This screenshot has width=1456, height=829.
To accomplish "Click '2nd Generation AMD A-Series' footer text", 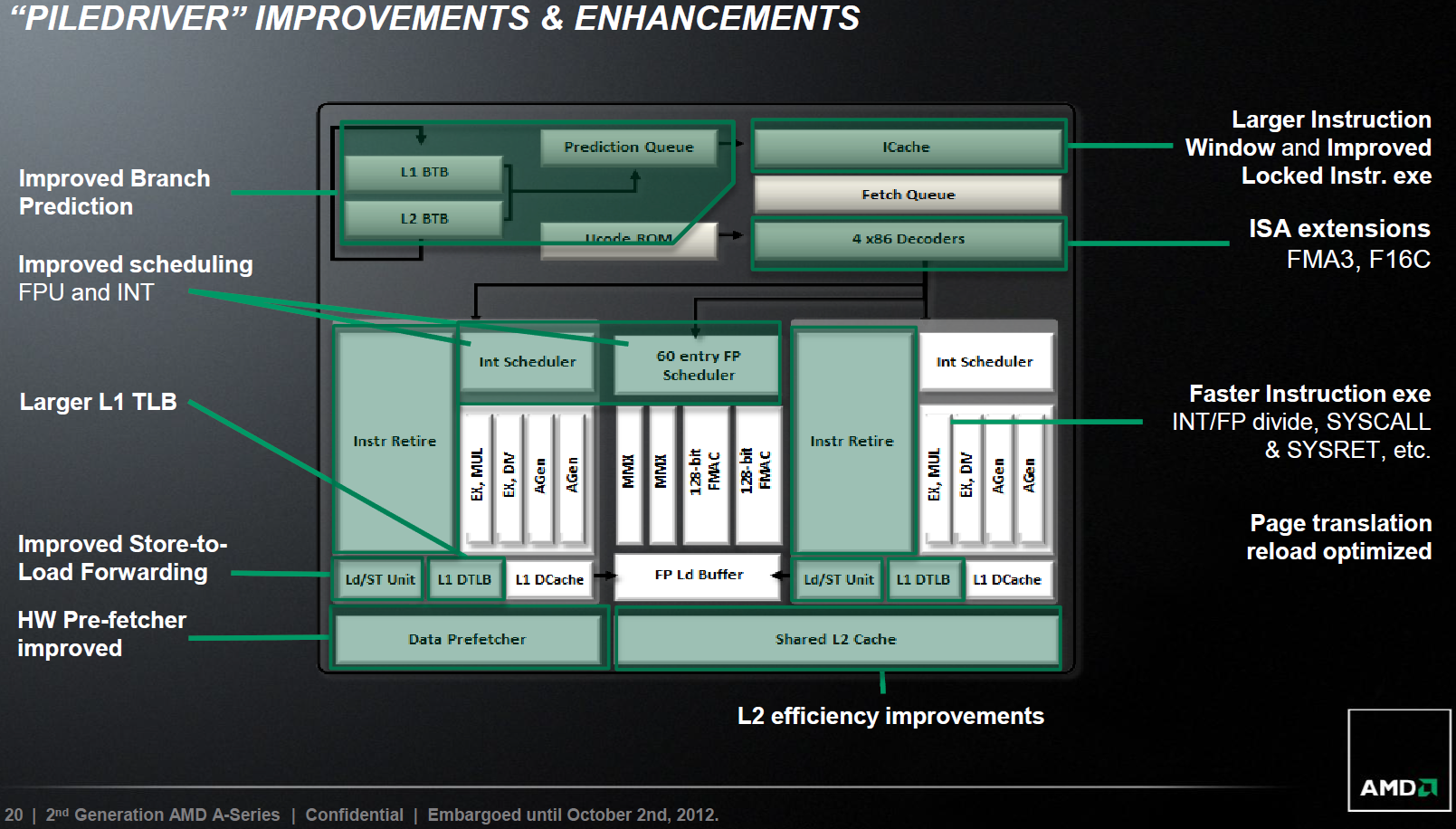I will coord(163,815).
